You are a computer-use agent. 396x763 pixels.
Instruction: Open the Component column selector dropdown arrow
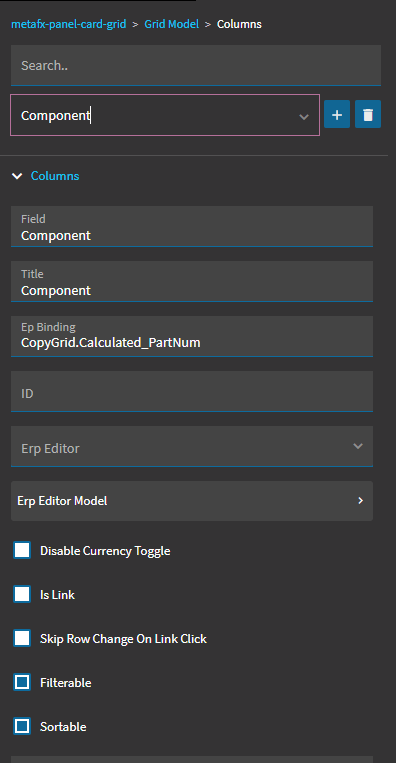[304, 116]
